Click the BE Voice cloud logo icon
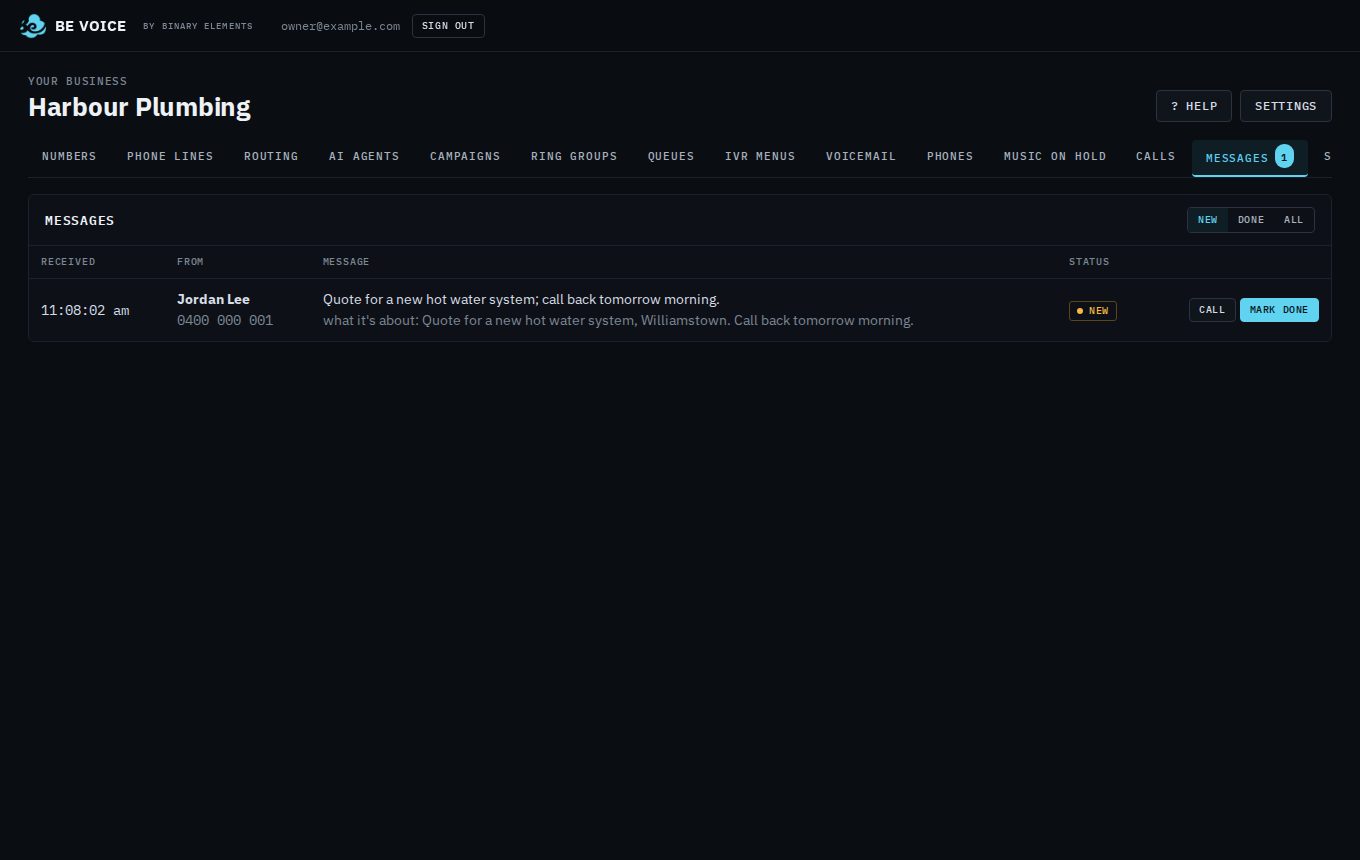Screen dimensions: 1360x860 [33, 26]
